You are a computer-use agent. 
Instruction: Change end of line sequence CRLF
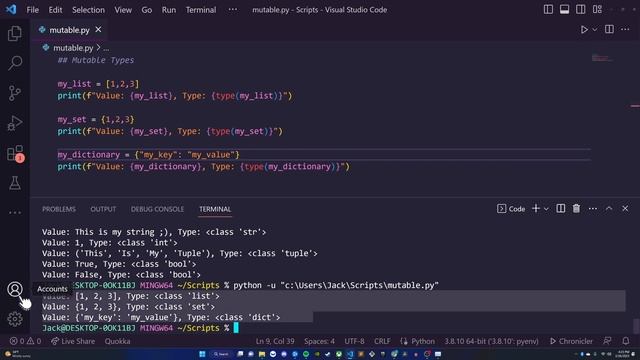tap(382, 341)
